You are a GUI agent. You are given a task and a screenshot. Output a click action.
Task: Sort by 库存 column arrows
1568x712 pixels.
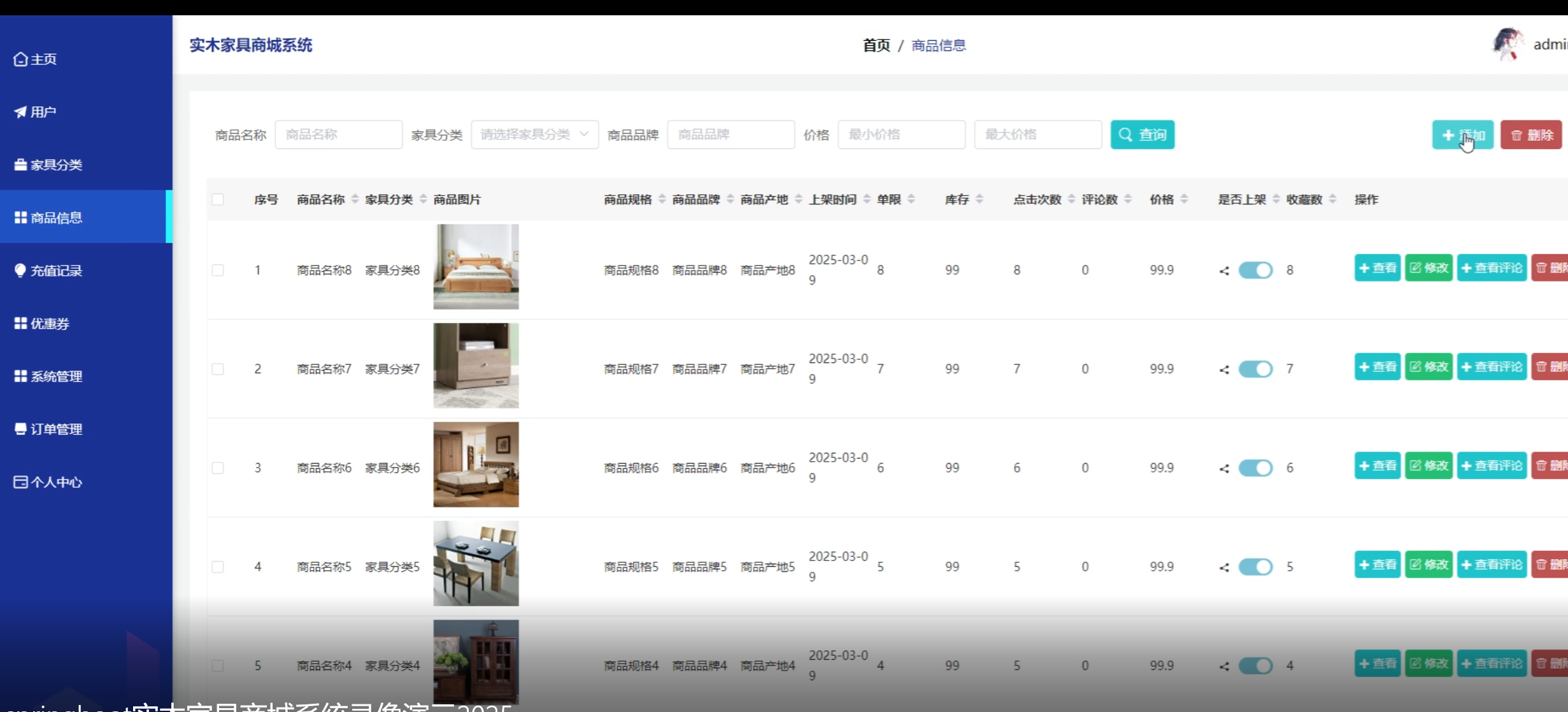[980, 199]
